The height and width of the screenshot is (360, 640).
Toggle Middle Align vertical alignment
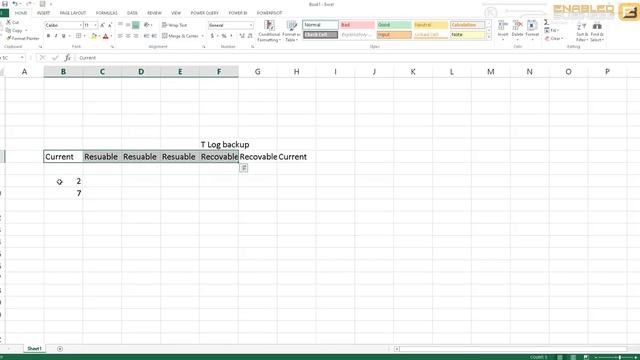[128, 25]
